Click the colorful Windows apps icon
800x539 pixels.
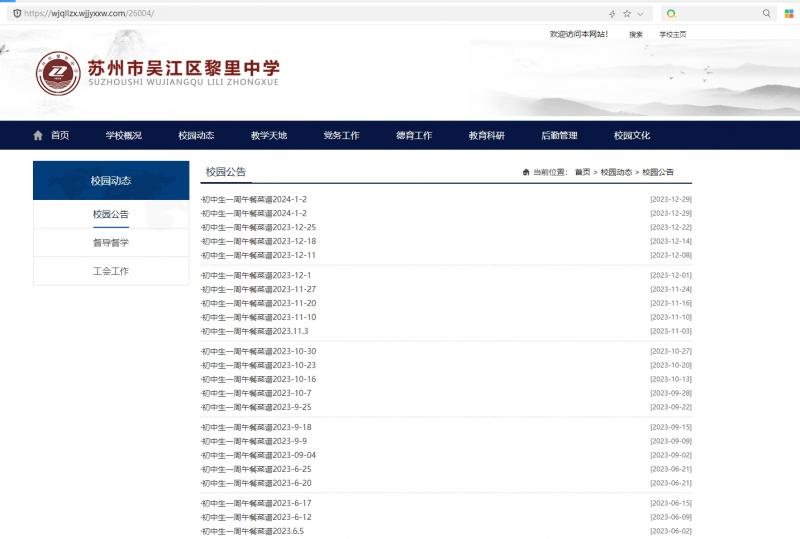[788, 14]
